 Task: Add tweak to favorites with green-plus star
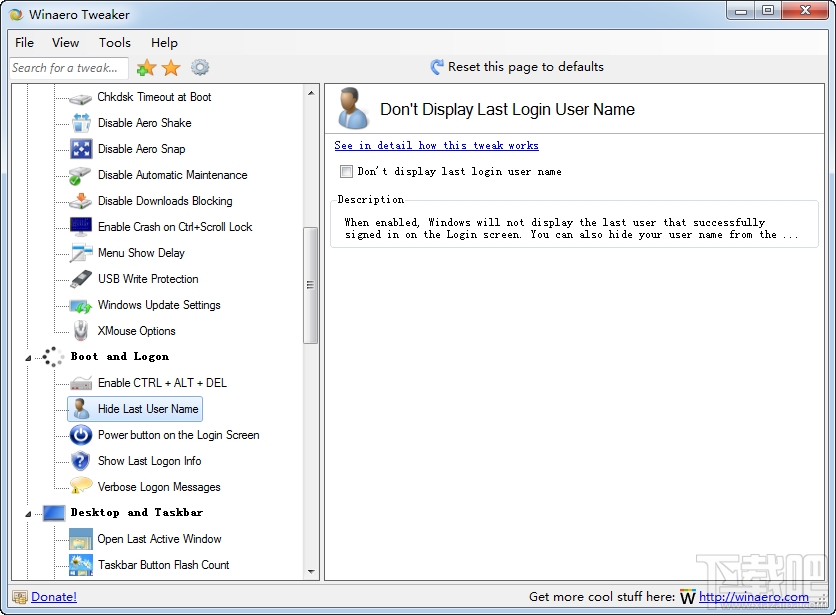pos(146,68)
